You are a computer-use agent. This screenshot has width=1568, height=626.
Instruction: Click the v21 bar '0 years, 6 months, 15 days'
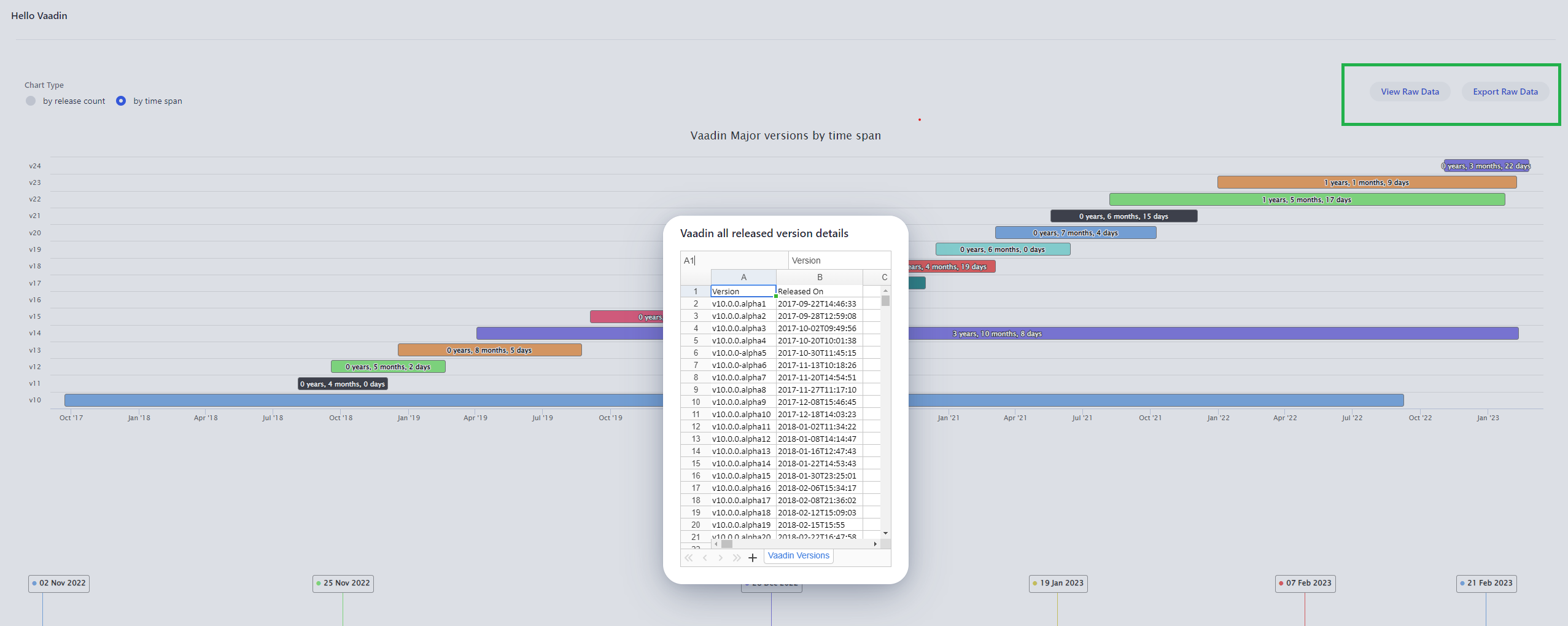click(x=1124, y=216)
